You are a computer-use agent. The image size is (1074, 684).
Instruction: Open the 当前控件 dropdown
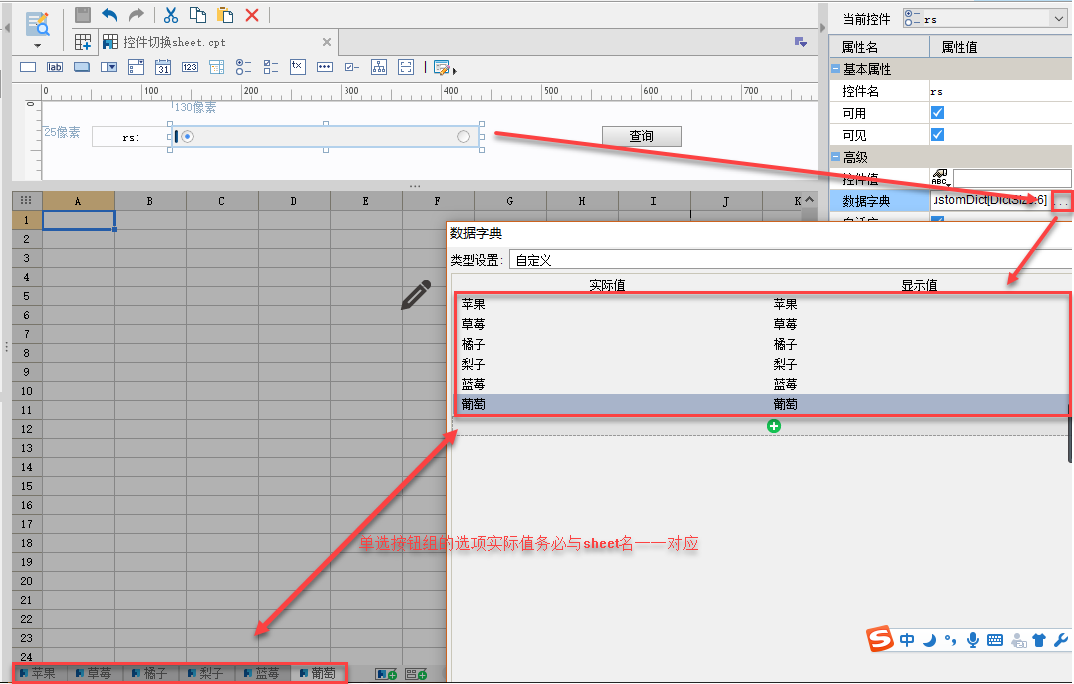[x=1059, y=18]
